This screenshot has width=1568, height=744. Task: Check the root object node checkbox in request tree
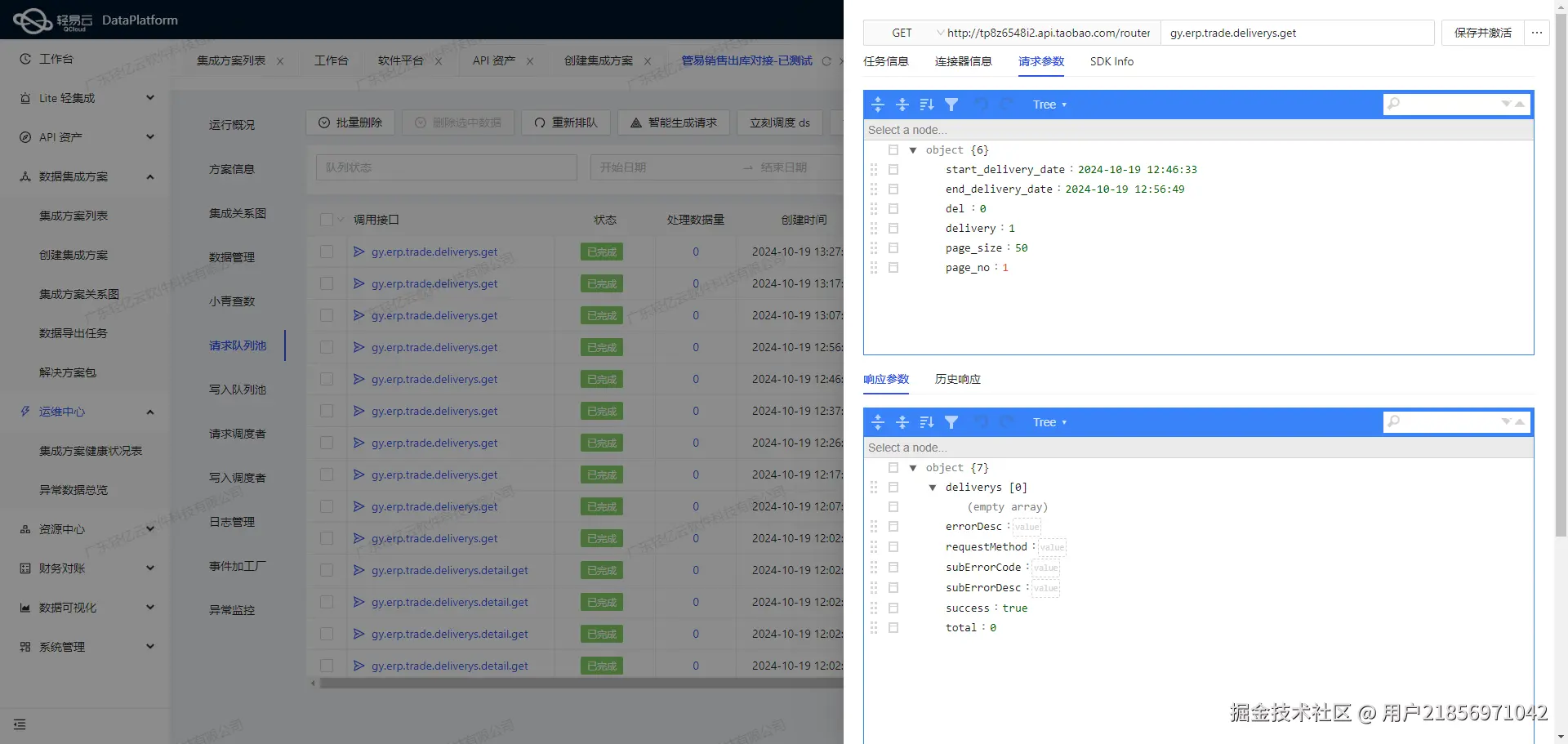coord(893,149)
